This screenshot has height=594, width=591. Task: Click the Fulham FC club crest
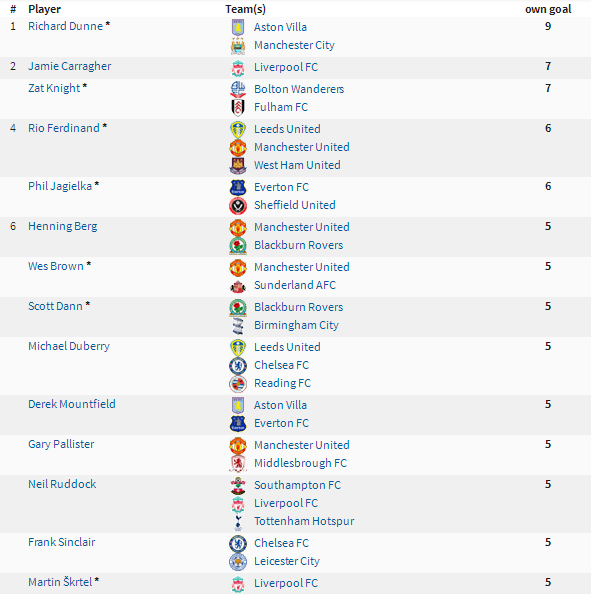point(238,107)
